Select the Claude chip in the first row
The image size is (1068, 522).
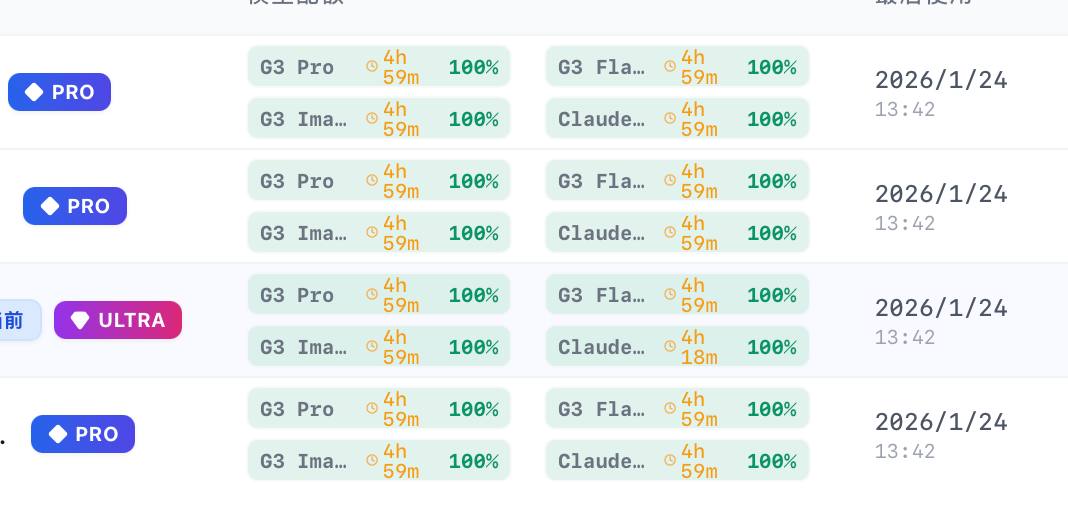[677, 119]
